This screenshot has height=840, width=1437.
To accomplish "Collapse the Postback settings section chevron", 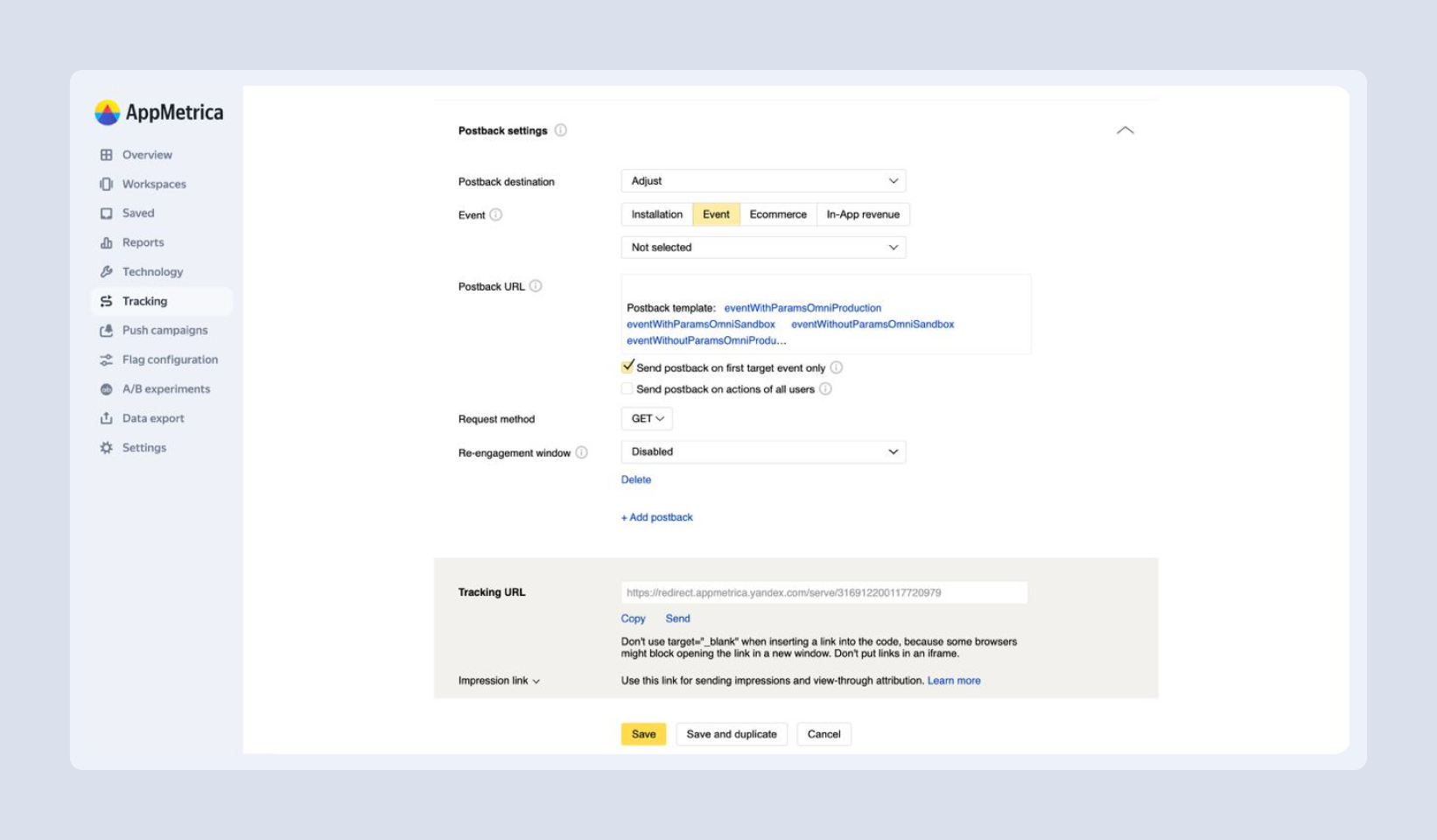I will (1125, 130).
